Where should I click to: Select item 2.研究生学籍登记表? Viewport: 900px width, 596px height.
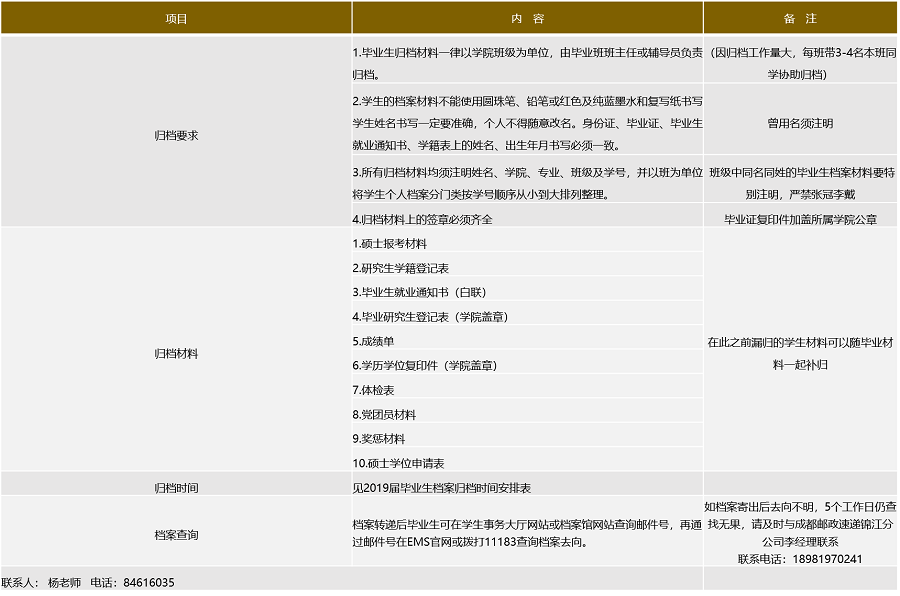click(x=401, y=268)
